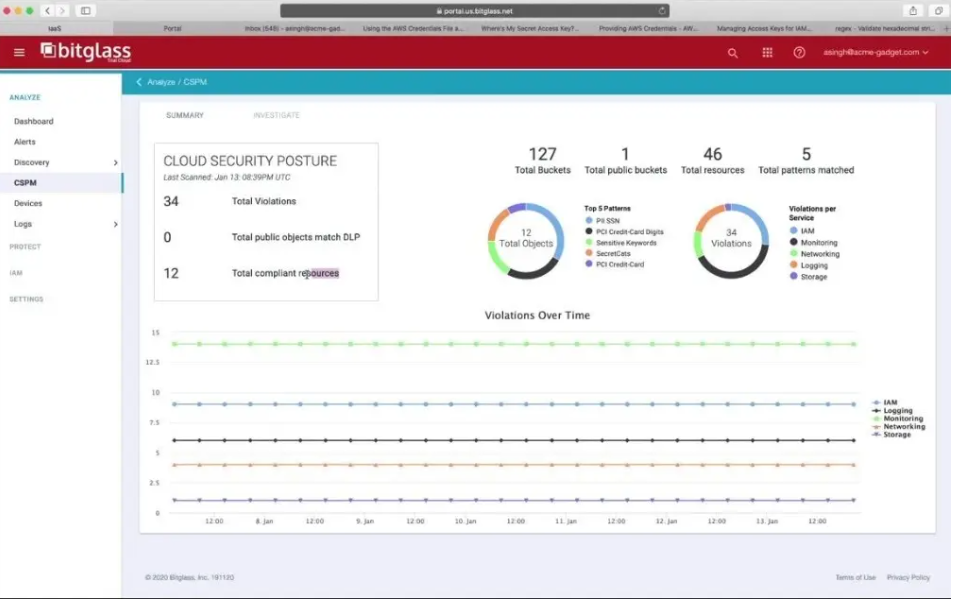Toggle Monitoring in Violations per Service legend
Image resolution: width=954 pixels, height=600 pixels.
click(813, 242)
